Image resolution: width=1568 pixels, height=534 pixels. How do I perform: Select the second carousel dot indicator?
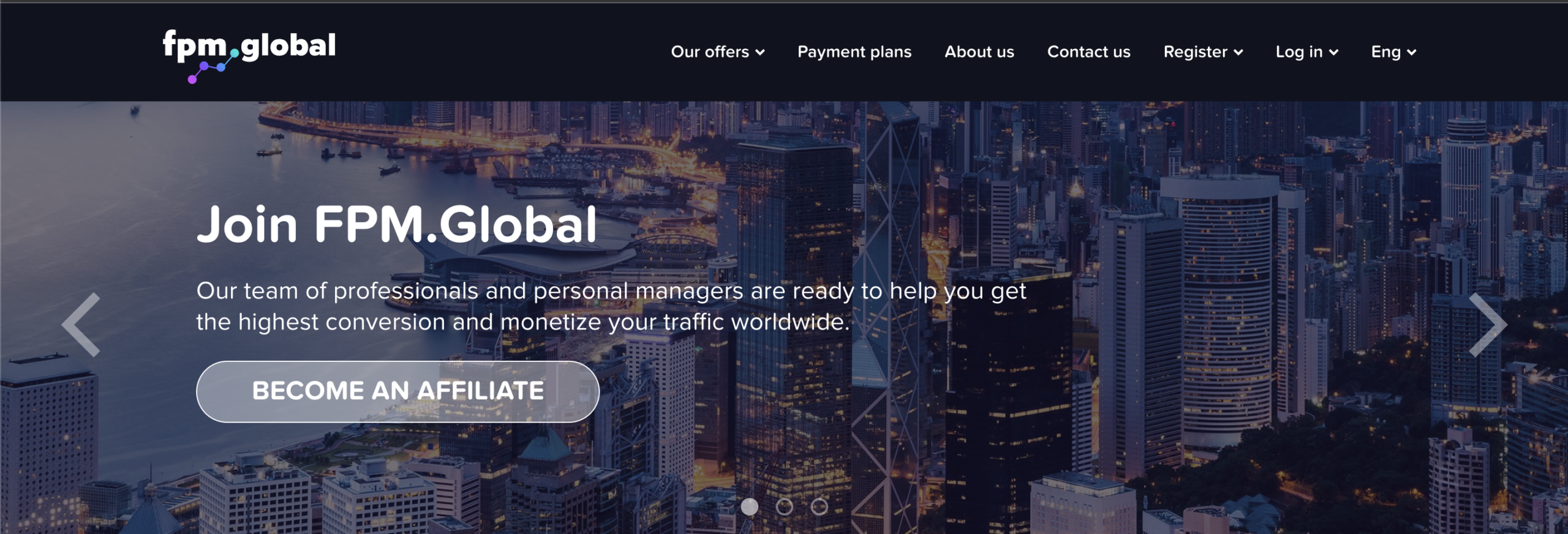click(x=784, y=506)
